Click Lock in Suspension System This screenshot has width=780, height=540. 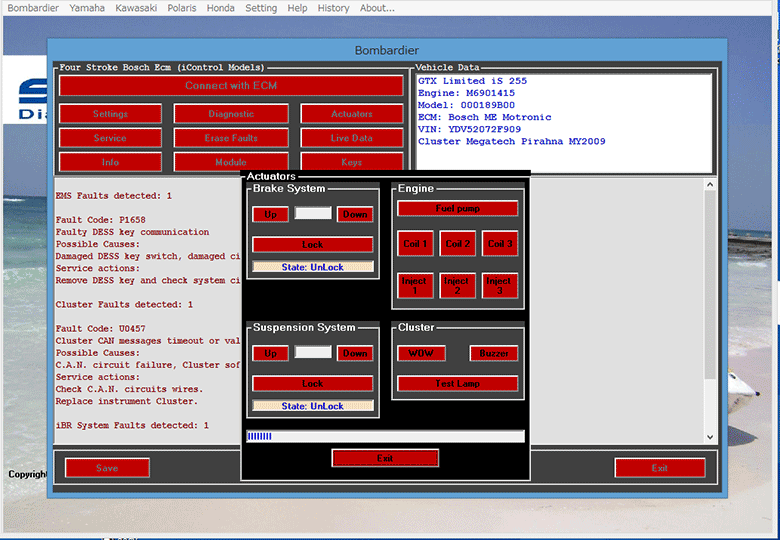[x=312, y=384]
